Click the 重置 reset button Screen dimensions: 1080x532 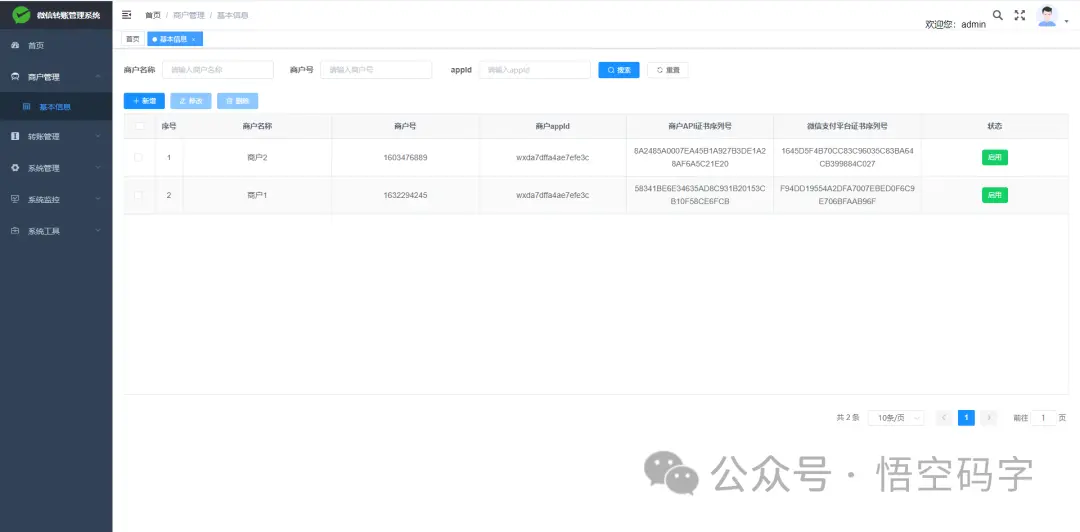667,70
